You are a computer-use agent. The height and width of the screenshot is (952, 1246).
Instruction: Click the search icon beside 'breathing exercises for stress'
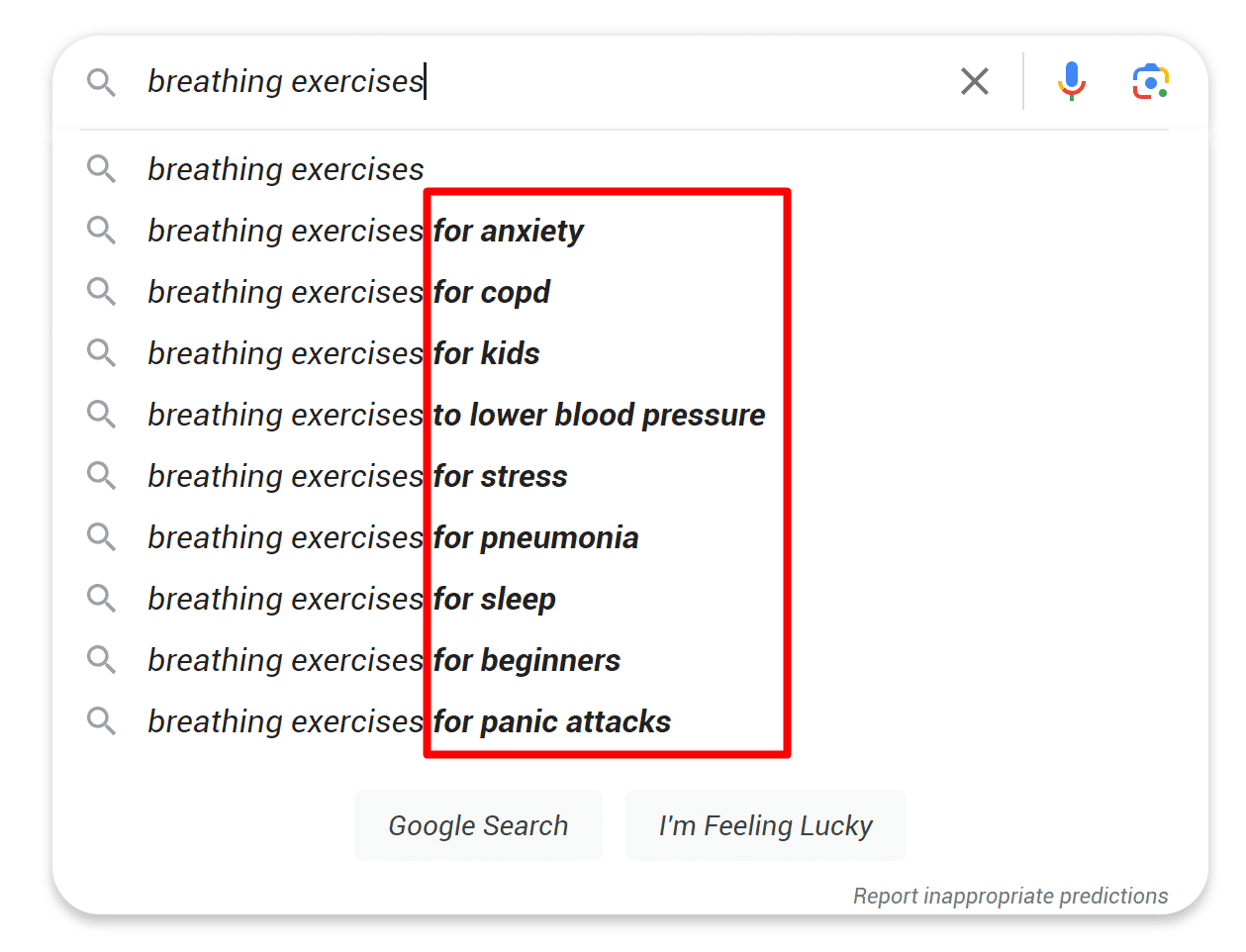101,475
